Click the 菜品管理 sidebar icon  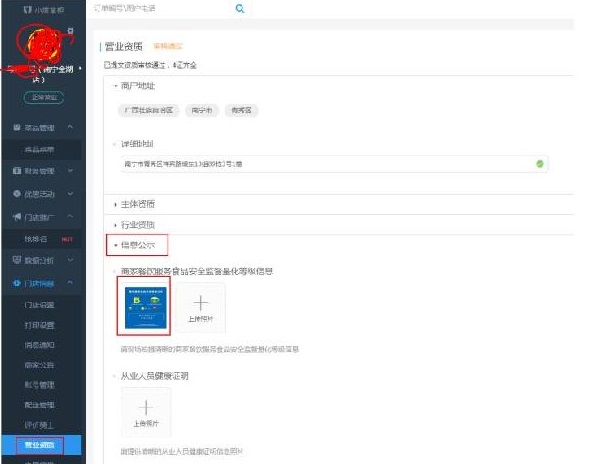point(16,129)
